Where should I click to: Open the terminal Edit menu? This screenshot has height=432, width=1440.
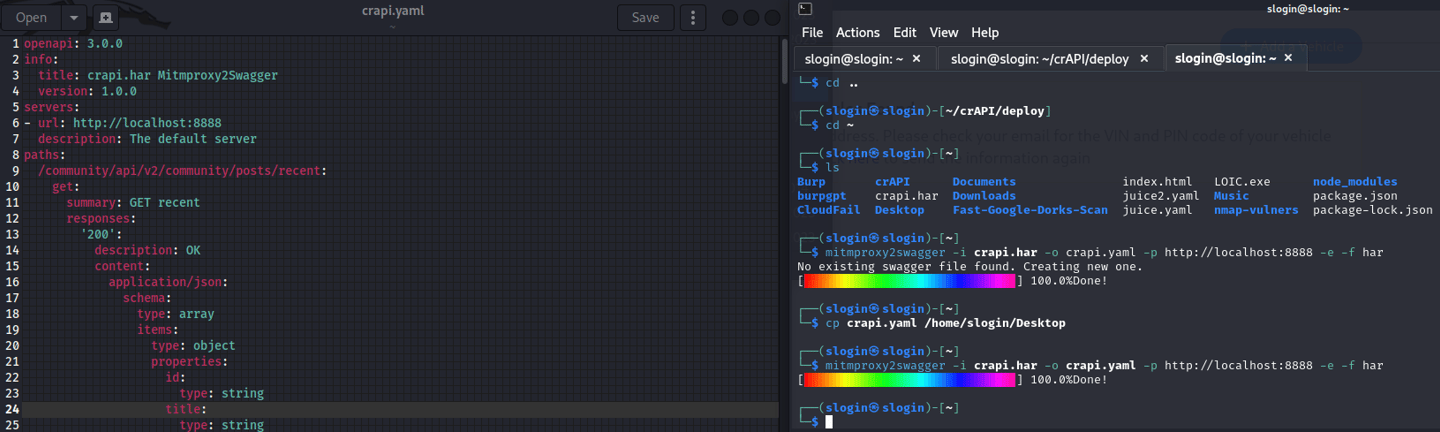905,33
